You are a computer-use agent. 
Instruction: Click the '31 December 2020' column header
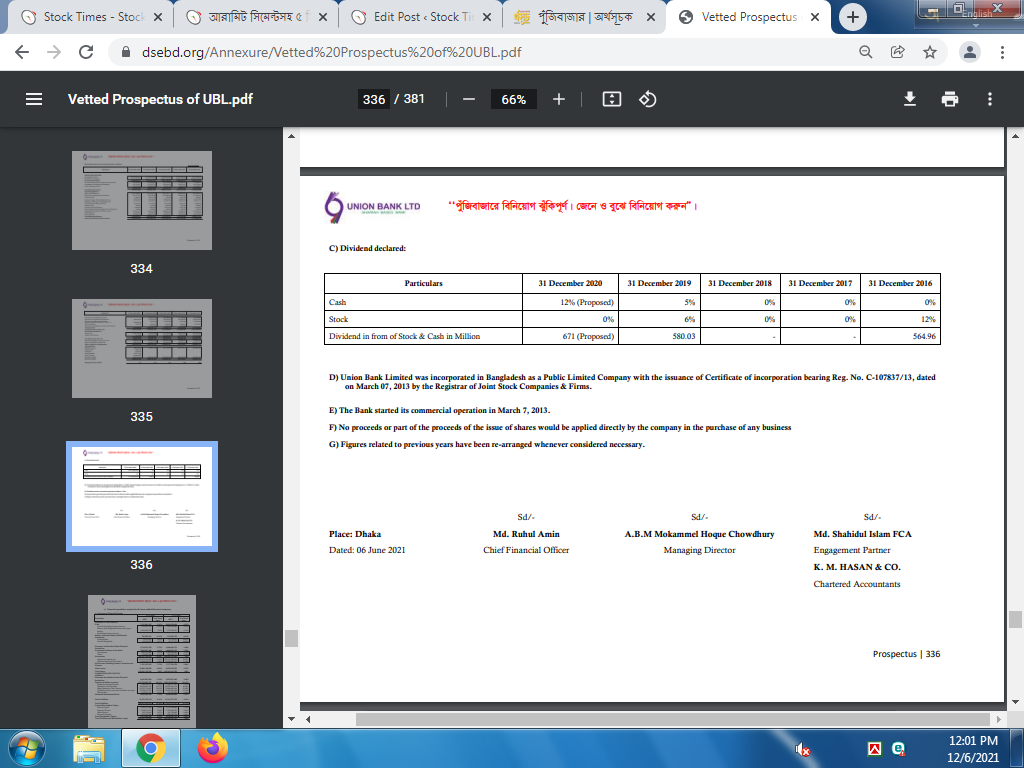point(570,283)
